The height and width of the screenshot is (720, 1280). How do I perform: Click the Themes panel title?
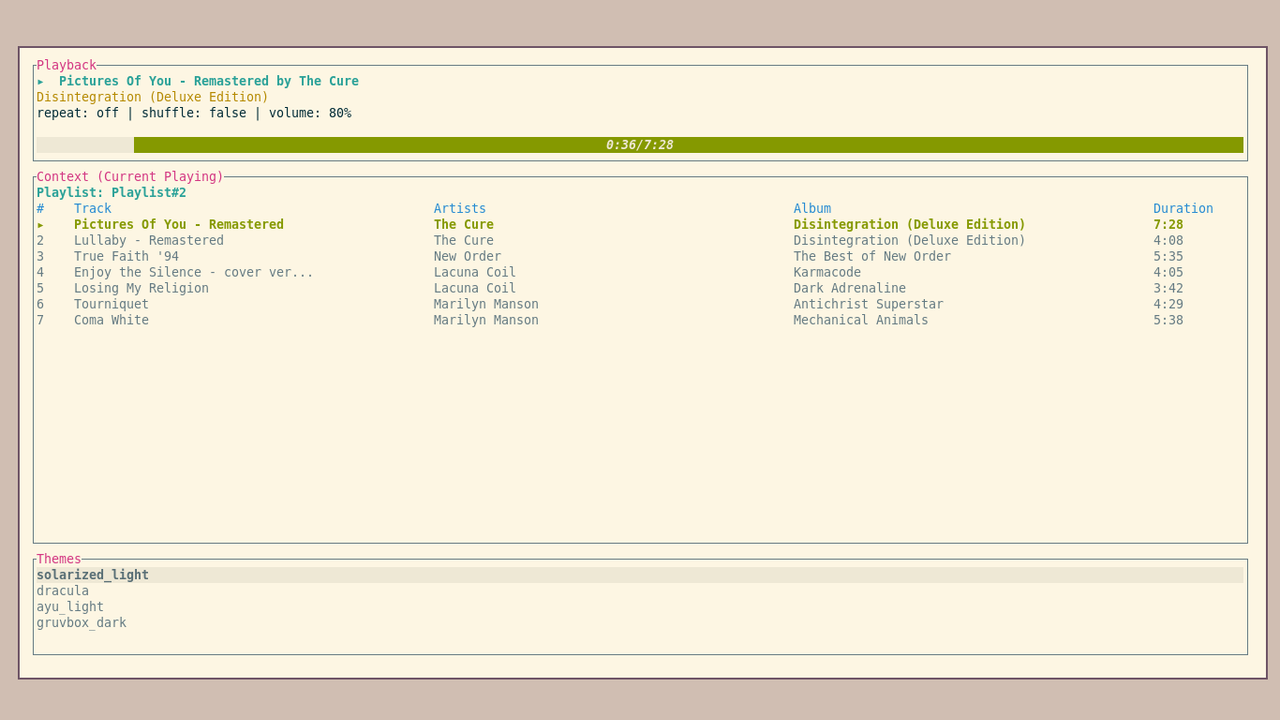[x=59, y=559]
